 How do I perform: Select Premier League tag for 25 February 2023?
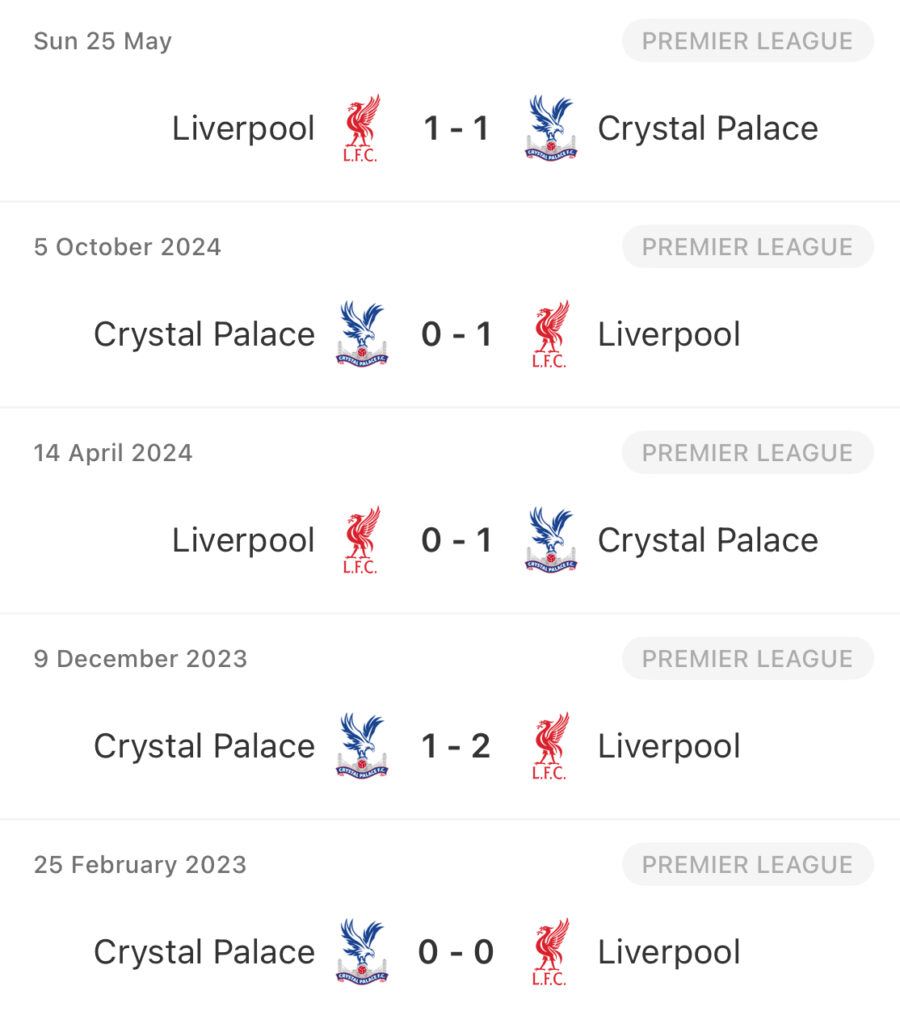point(748,864)
